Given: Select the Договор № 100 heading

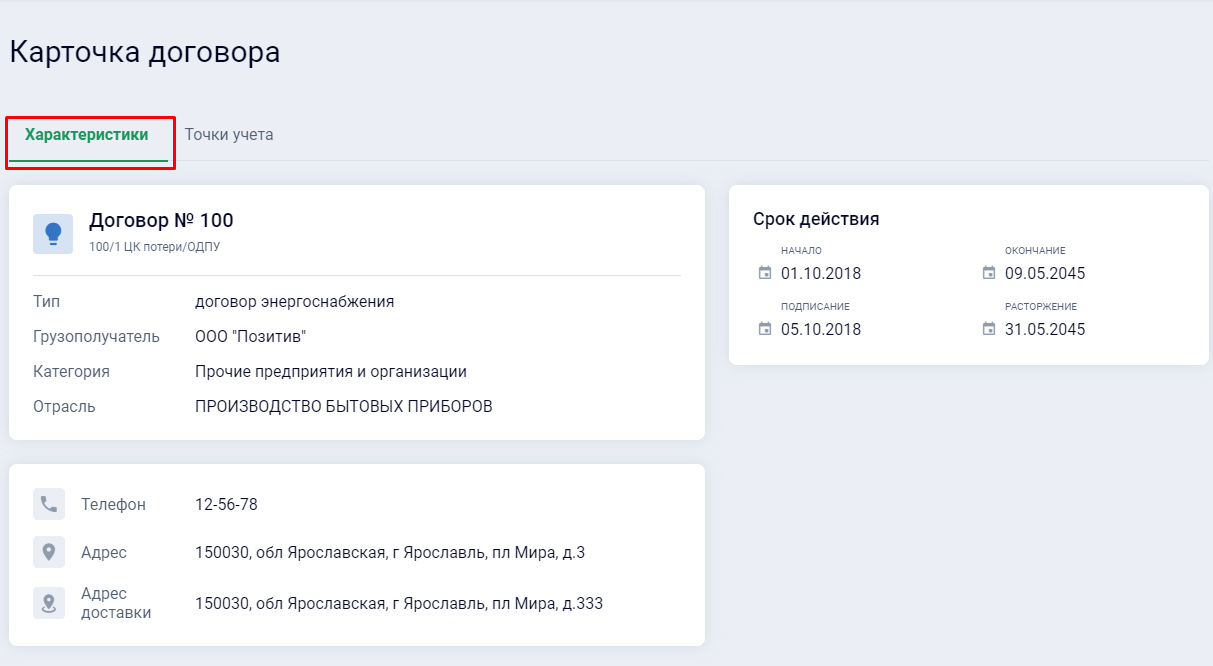Looking at the screenshot, I should click(x=161, y=220).
